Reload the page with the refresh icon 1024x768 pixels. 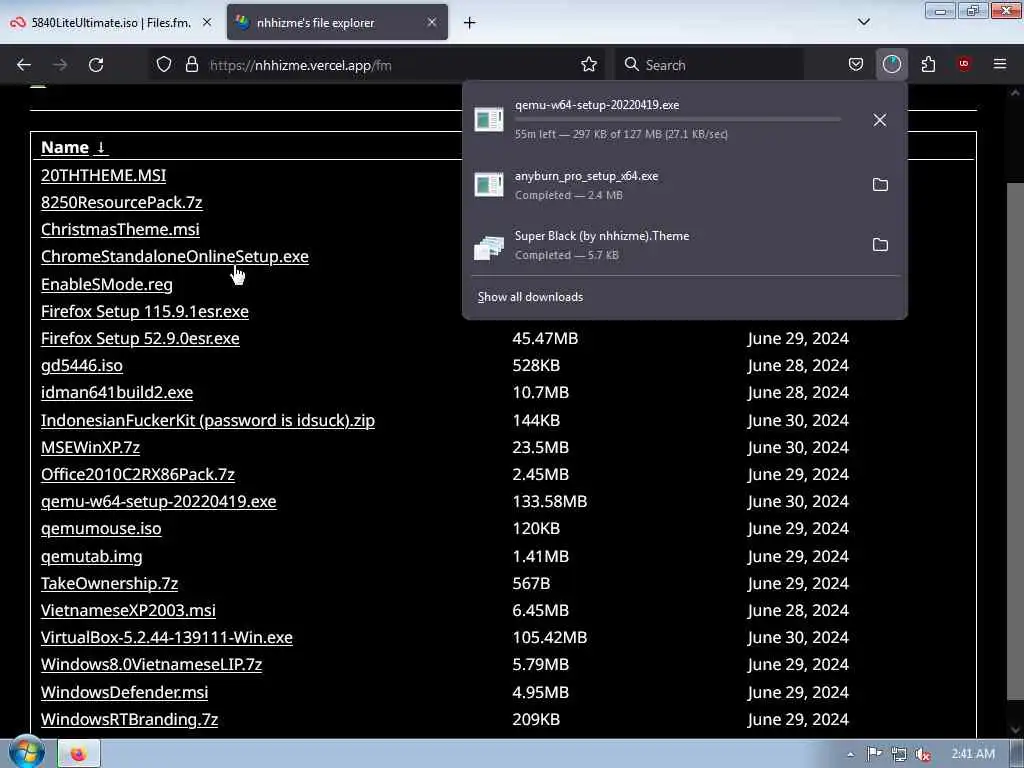click(96, 65)
